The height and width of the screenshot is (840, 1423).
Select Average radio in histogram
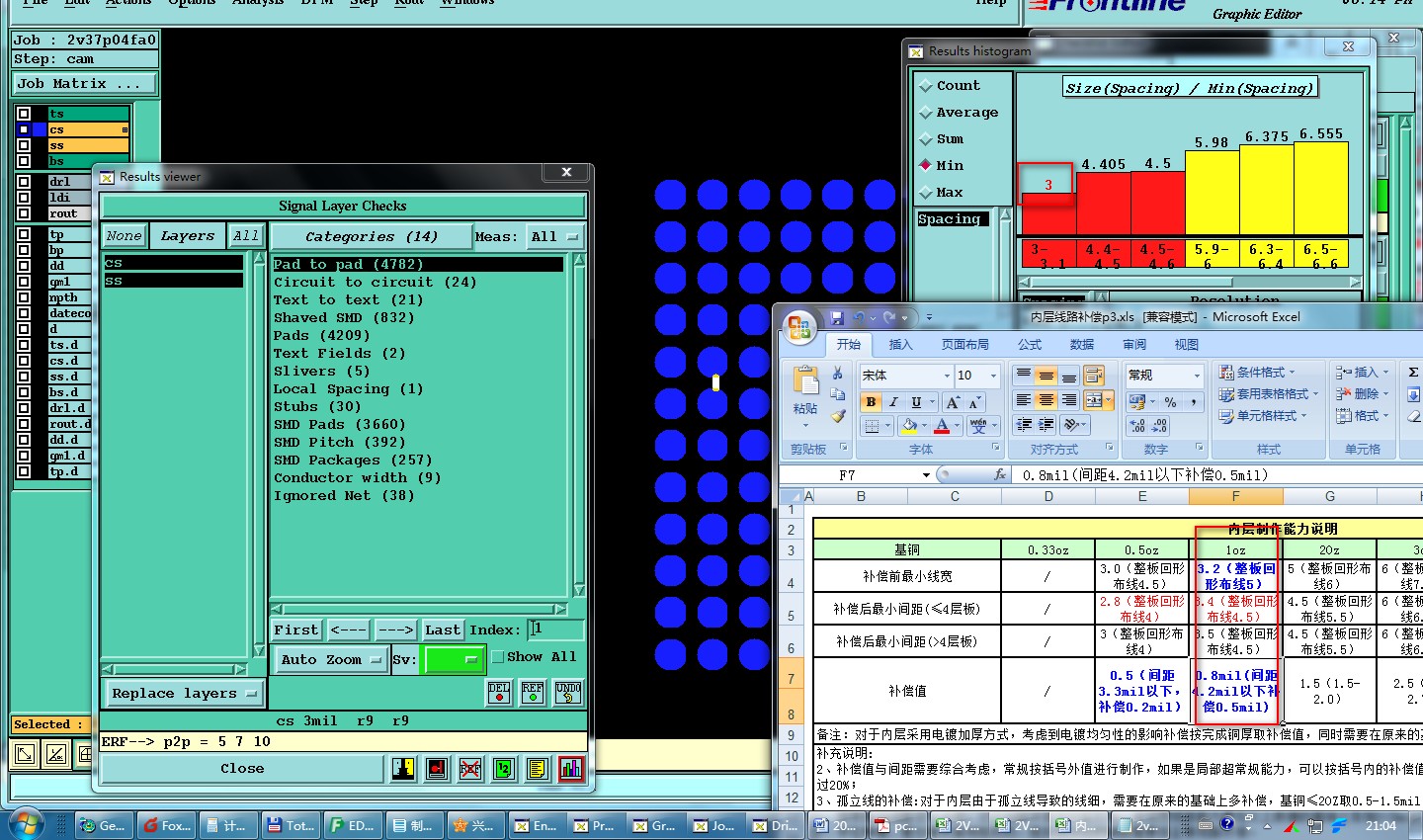click(x=926, y=113)
